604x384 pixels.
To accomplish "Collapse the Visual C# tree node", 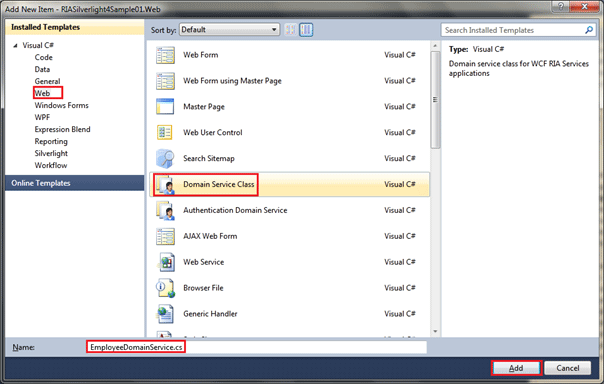I will [x=15, y=45].
